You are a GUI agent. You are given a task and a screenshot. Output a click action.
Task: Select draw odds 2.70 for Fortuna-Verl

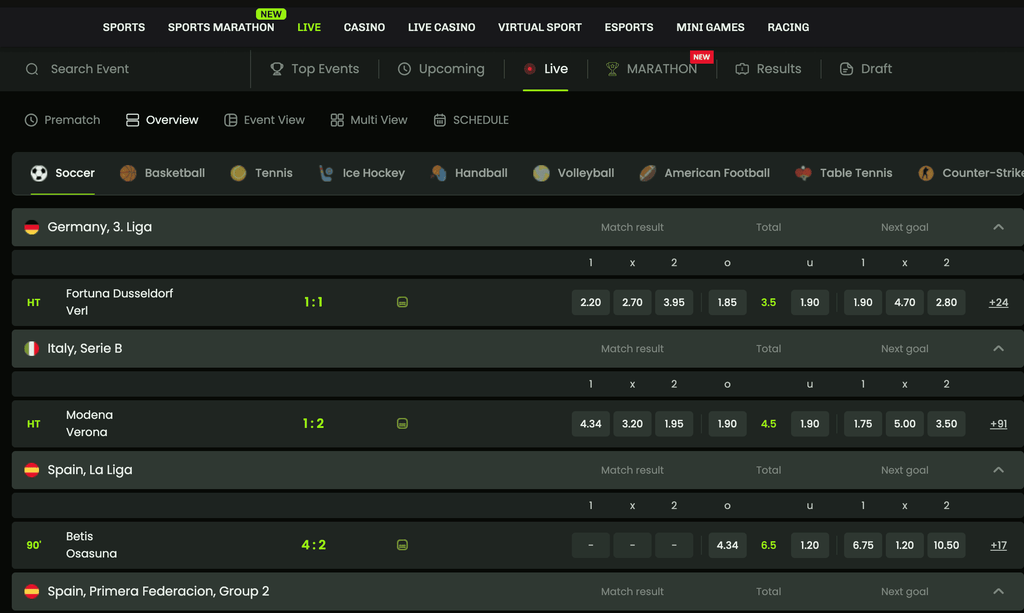pyautogui.click(x=632, y=302)
